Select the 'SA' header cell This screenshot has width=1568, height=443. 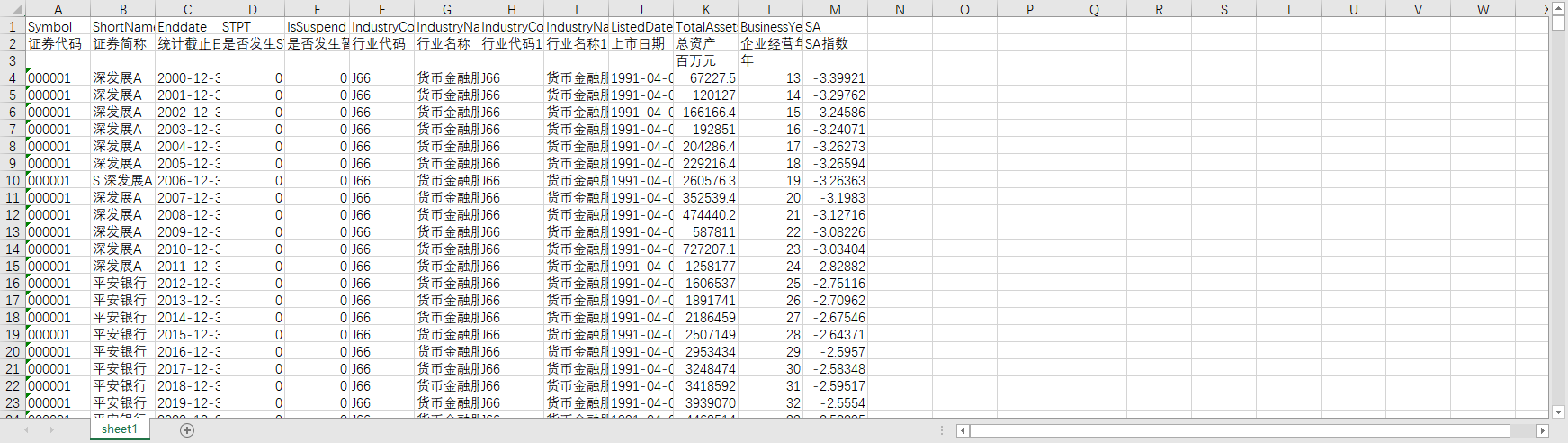pos(835,27)
